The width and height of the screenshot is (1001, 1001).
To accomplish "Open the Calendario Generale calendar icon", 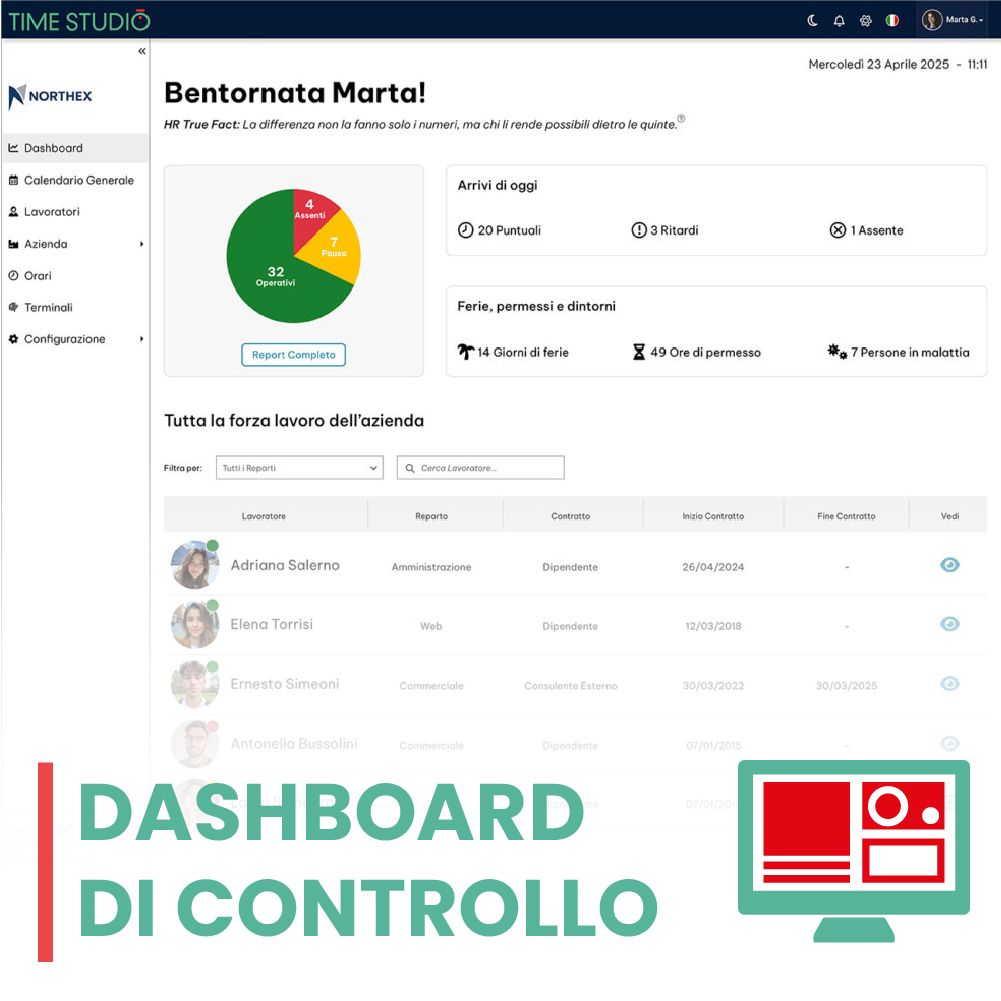I will (x=14, y=180).
